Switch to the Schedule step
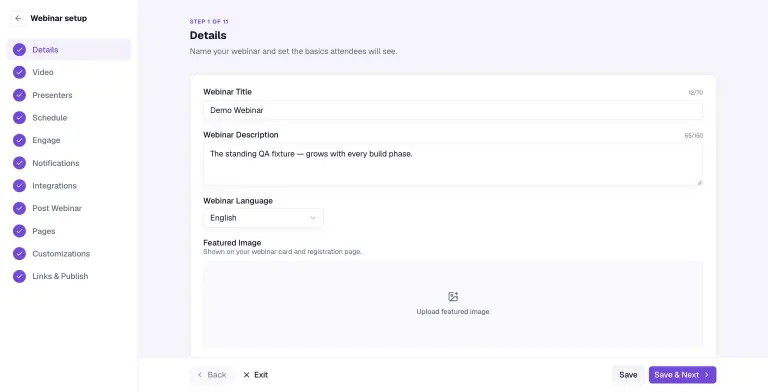This screenshot has height=392, width=768. (x=69, y=118)
